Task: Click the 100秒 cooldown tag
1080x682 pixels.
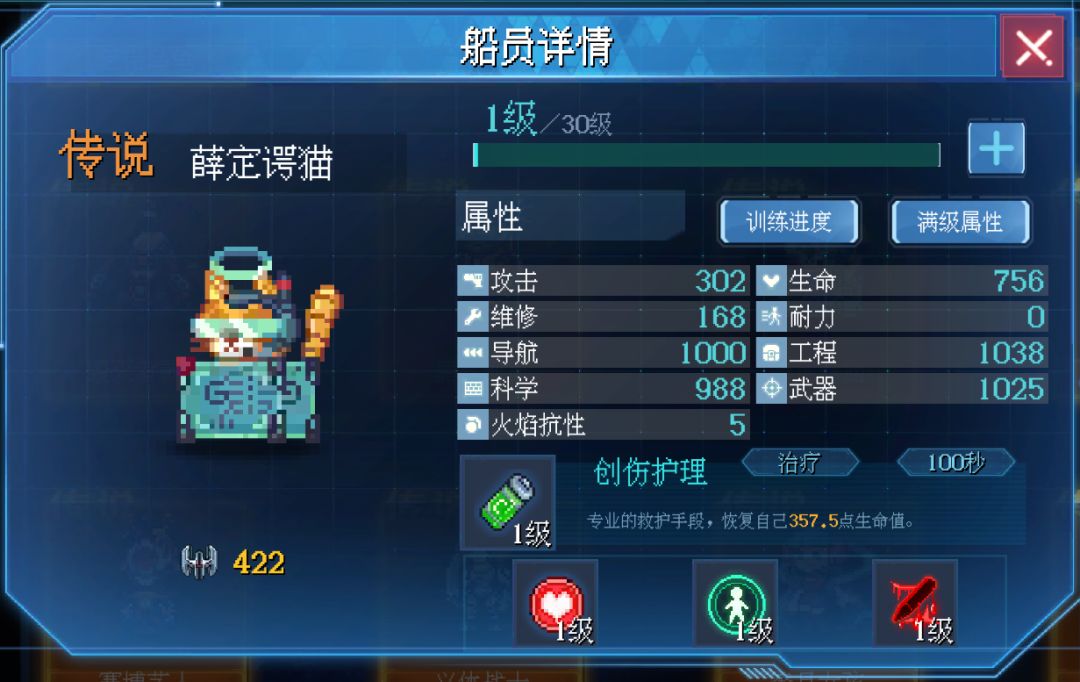Action: point(956,462)
